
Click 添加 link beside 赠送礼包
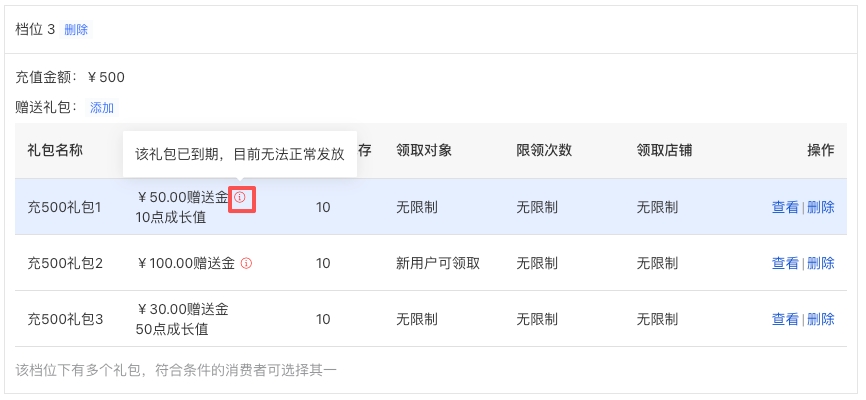102,108
